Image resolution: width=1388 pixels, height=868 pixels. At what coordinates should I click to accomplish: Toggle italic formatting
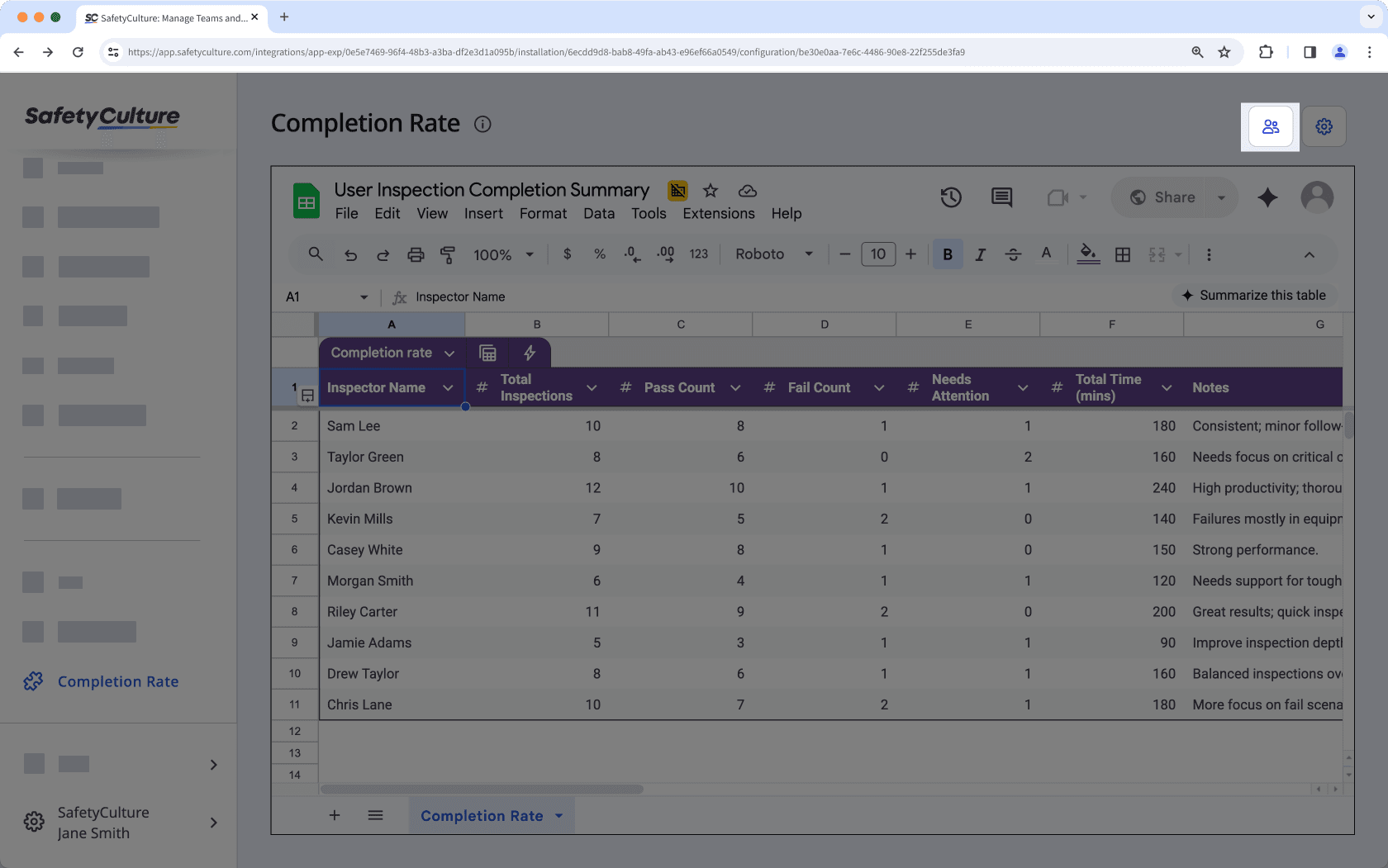tap(980, 254)
